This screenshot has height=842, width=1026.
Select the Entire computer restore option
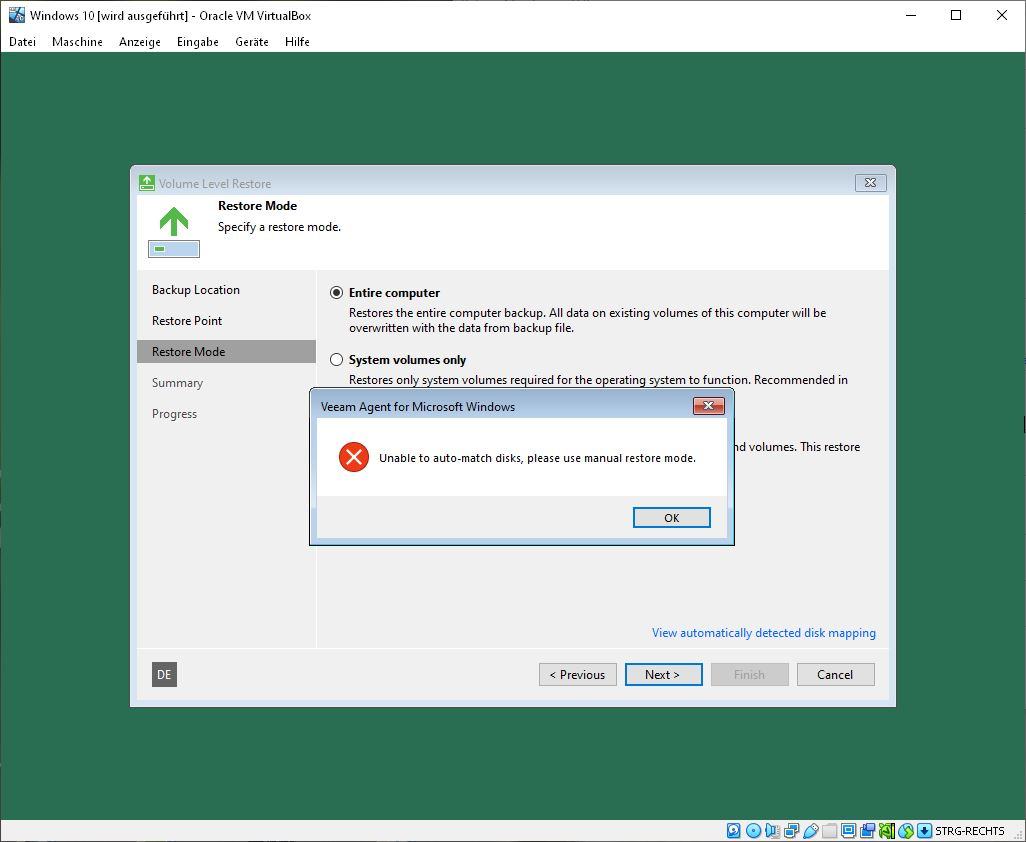[336, 292]
